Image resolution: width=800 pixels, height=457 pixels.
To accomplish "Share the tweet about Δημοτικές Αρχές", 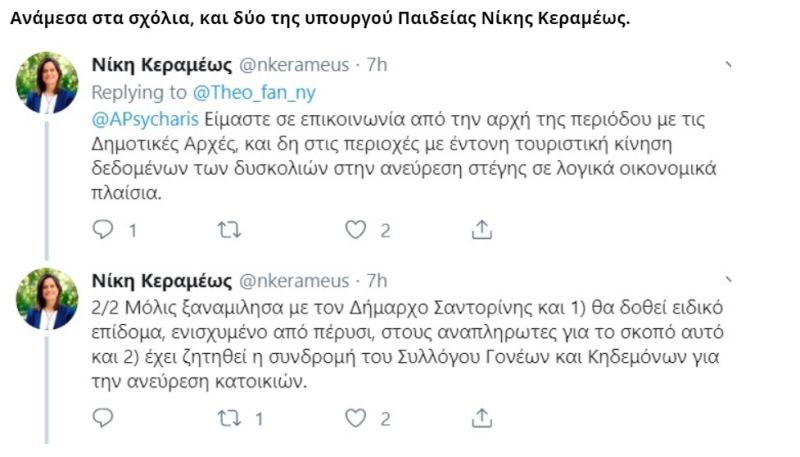I will point(481,230).
